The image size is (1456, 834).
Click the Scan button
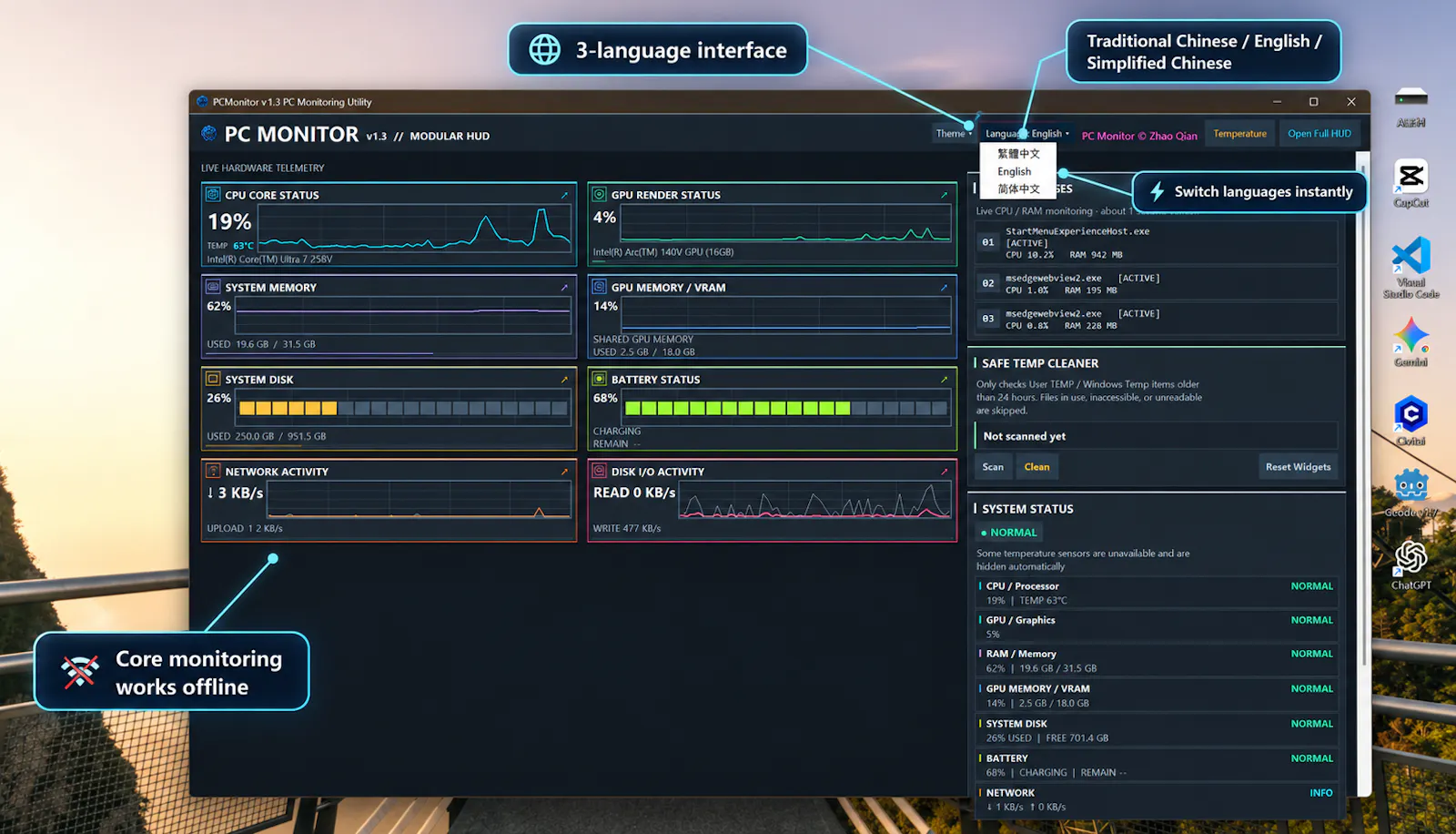click(993, 467)
